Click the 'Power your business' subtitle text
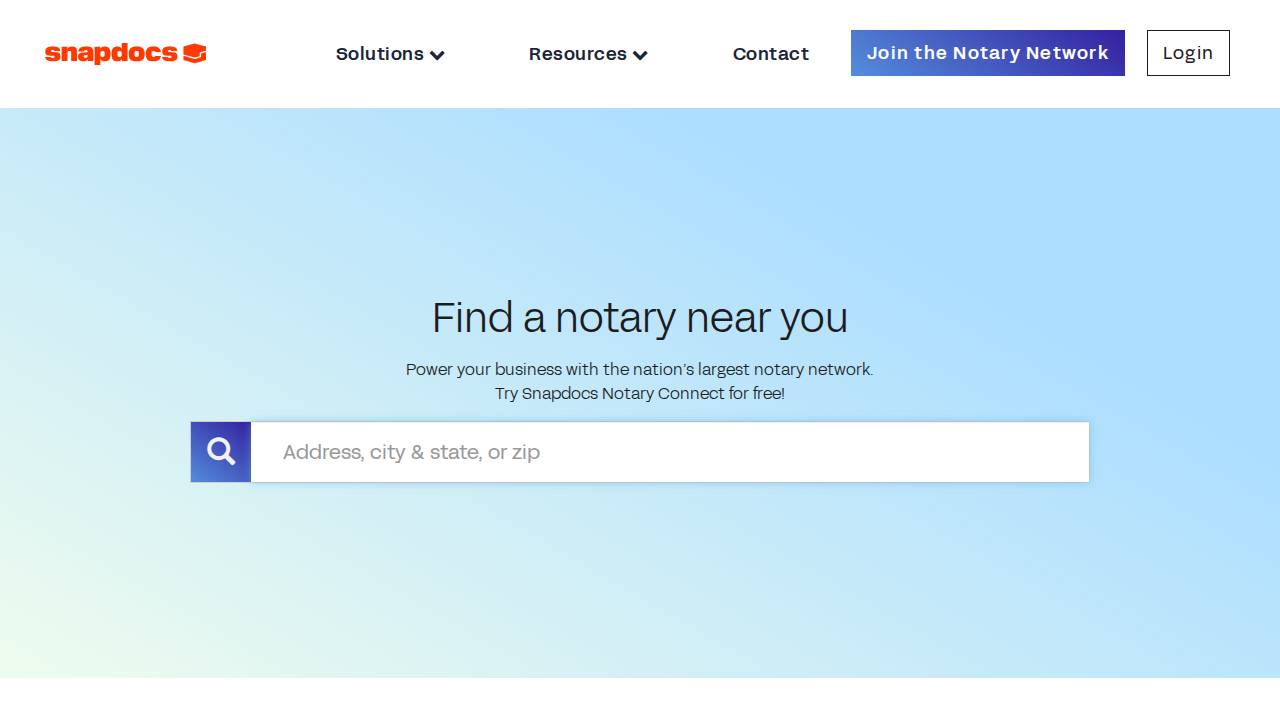Screen dimensions: 1280x720 tap(639, 369)
